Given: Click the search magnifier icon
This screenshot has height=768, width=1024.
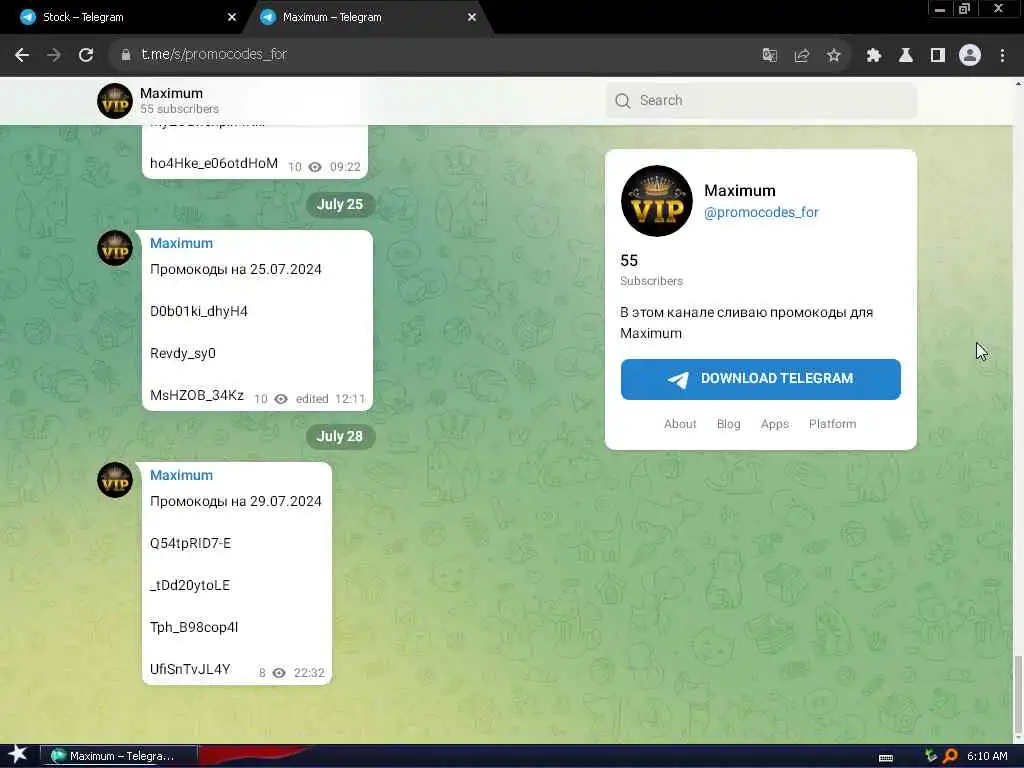Looking at the screenshot, I should pyautogui.click(x=623, y=101).
